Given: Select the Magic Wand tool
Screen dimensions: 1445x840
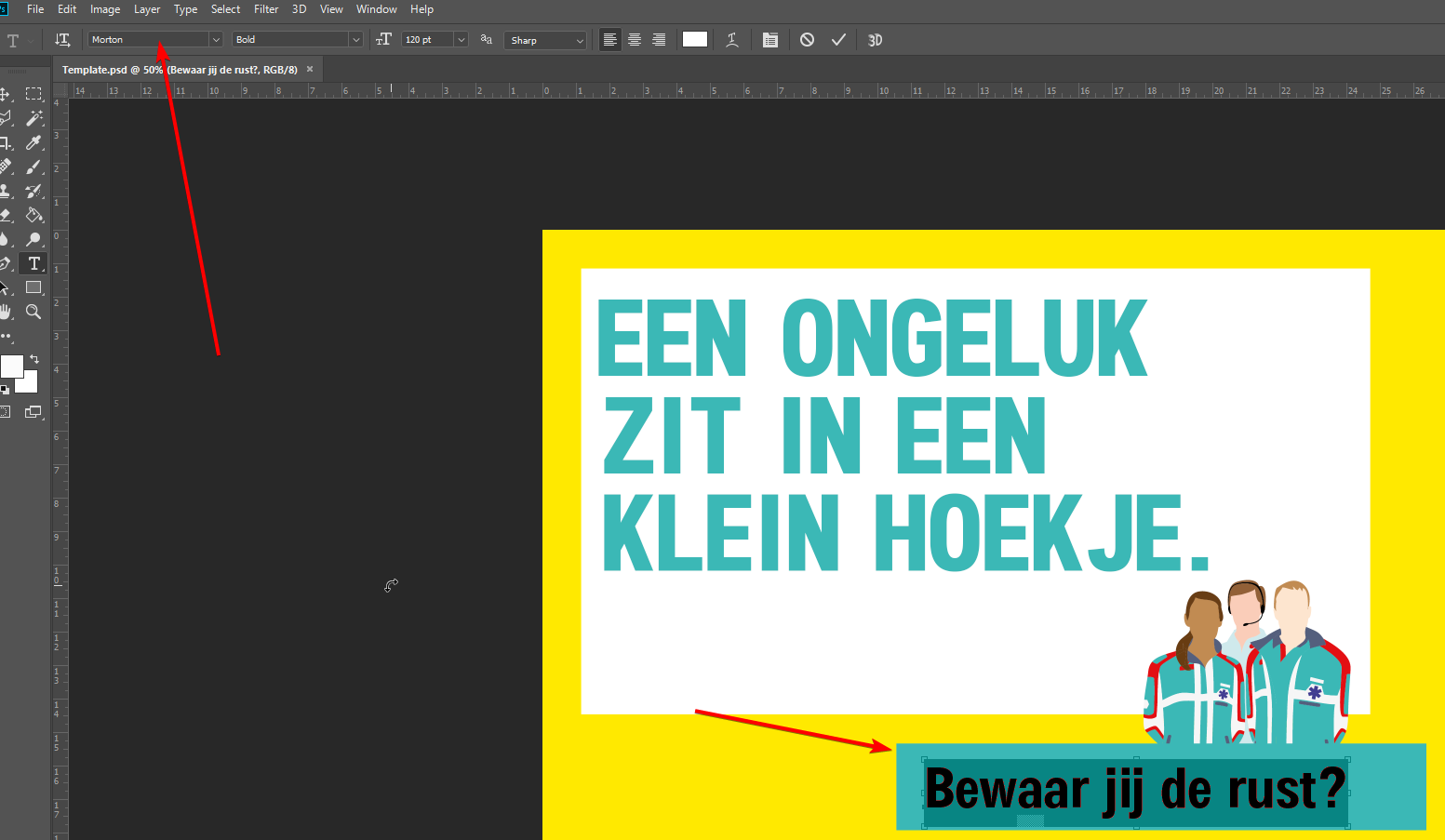Looking at the screenshot, I should (33, 118).
